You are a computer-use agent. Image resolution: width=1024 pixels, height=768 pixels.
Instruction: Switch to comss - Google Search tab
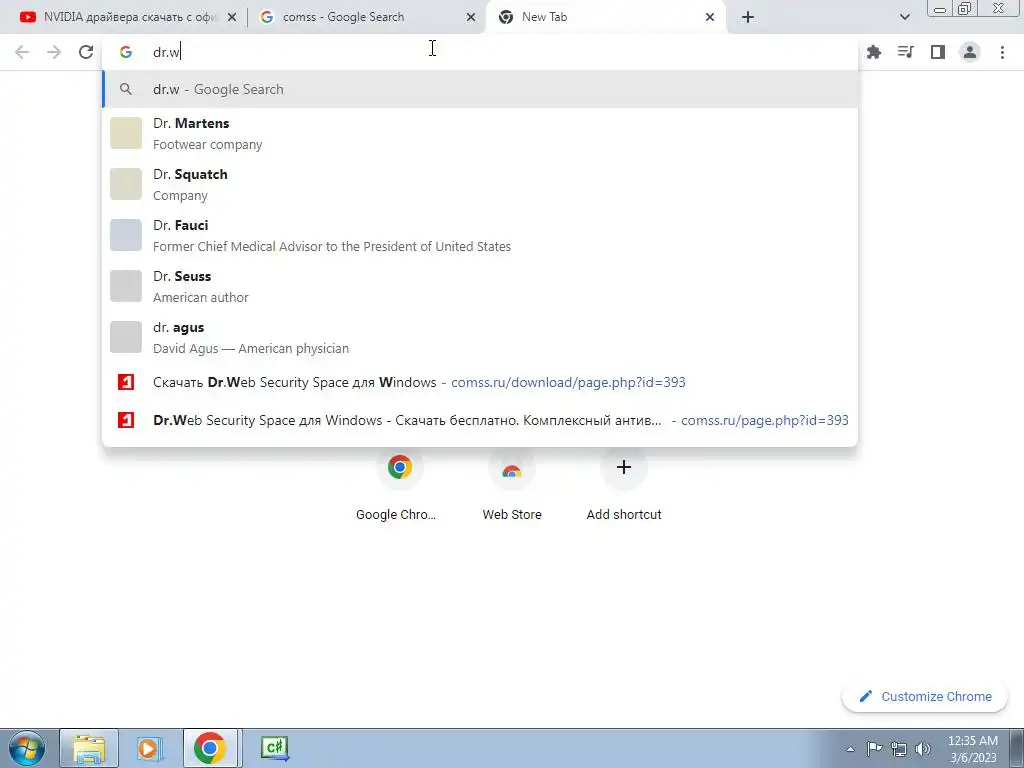(x=367, y=17)
